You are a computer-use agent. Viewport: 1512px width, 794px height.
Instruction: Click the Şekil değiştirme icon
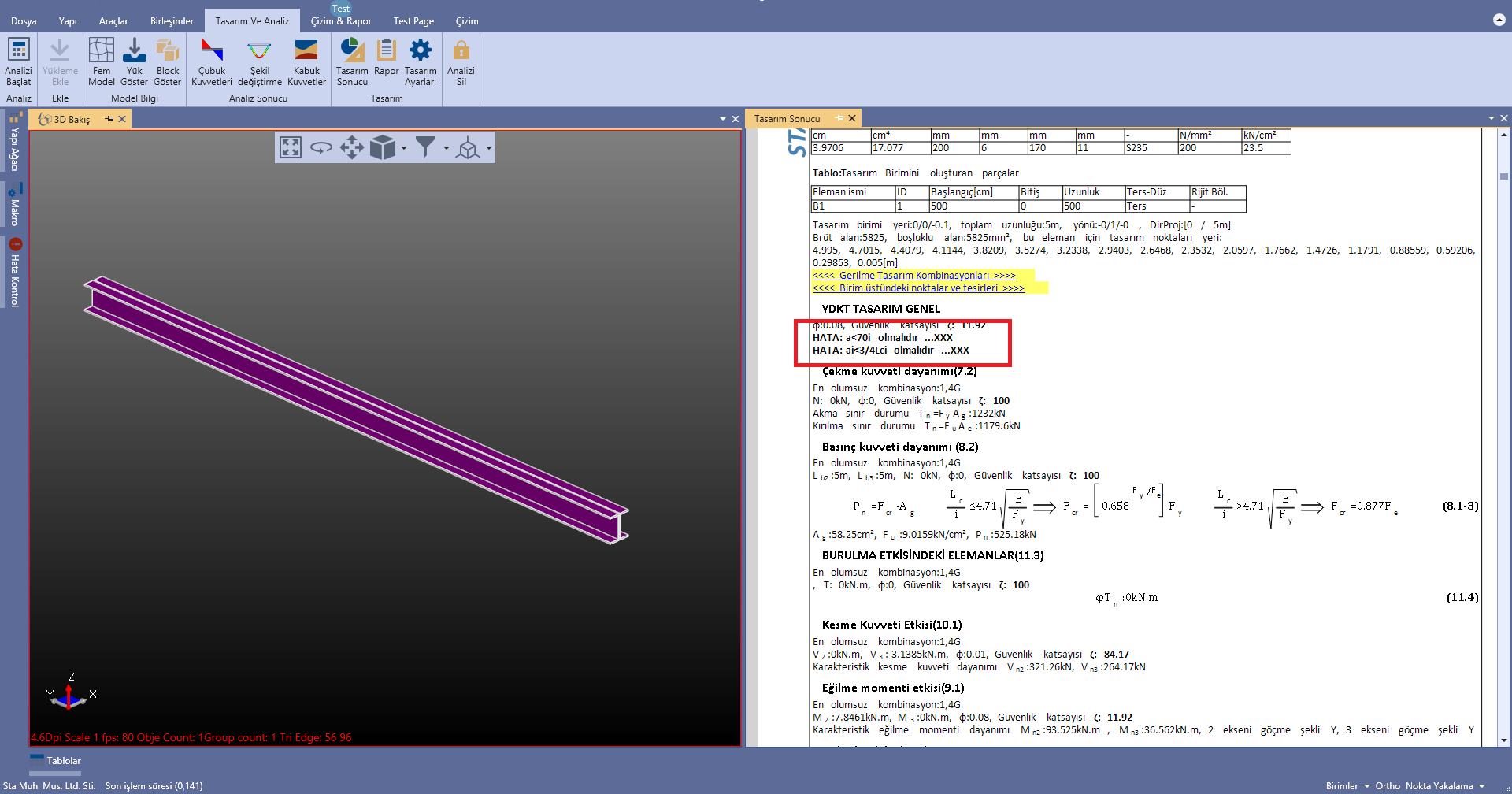pyautogui.click(x=259, y=61)
